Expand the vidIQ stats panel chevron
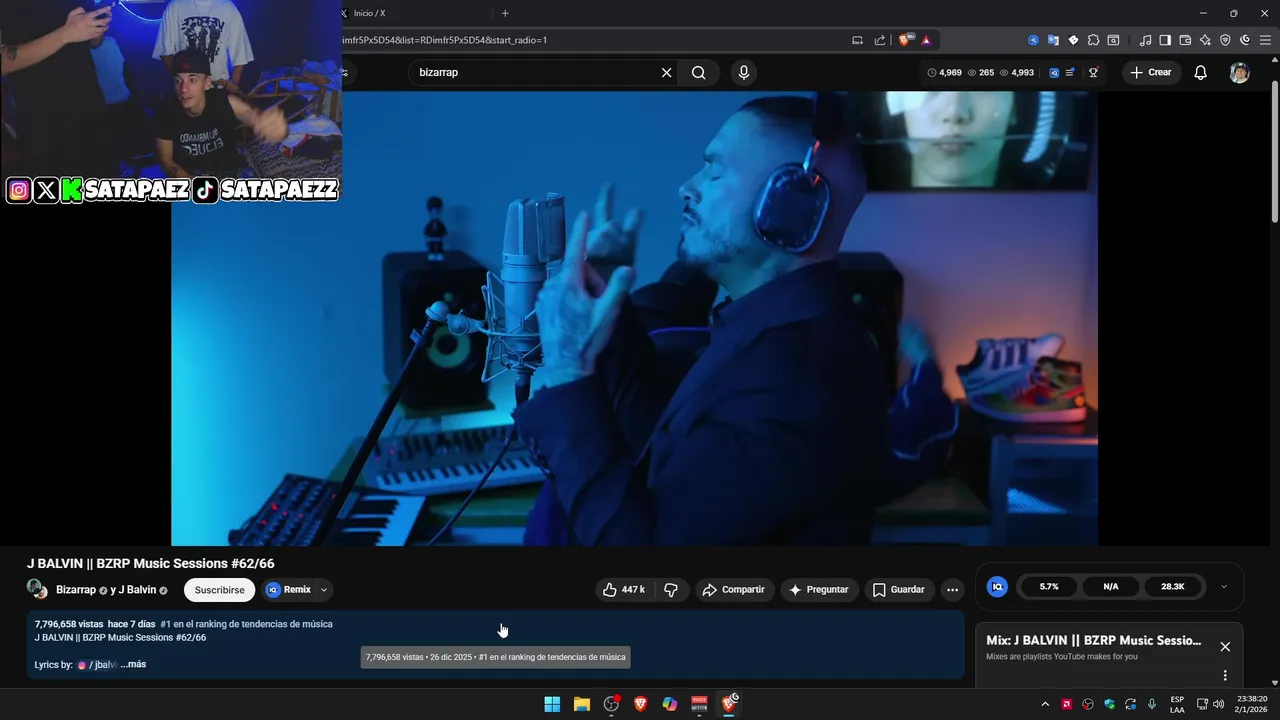Screen dimensions: 1280x720 (x=1223, y=587)
